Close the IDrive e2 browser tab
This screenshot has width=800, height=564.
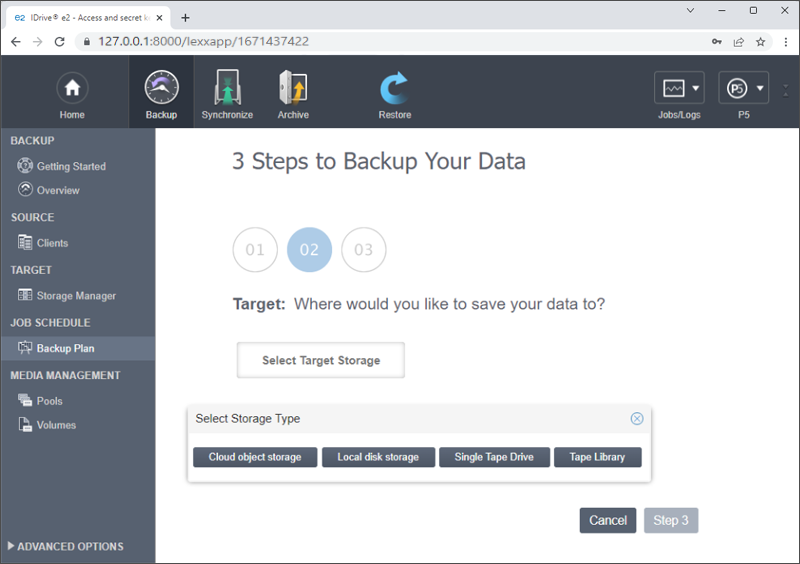160,18
